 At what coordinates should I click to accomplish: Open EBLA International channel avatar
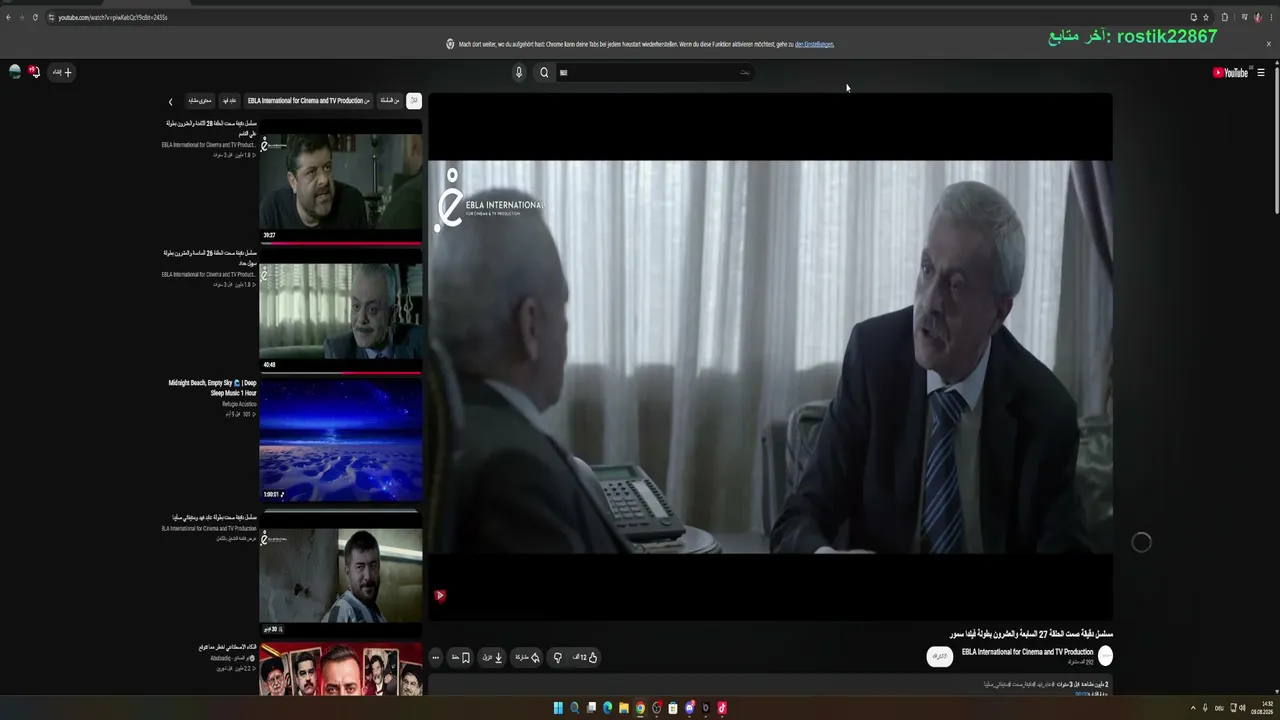1105,656
